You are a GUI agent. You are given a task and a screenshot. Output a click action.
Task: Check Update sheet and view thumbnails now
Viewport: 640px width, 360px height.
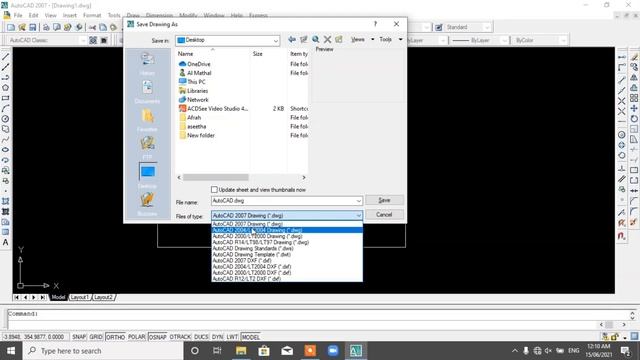(214, 190)
